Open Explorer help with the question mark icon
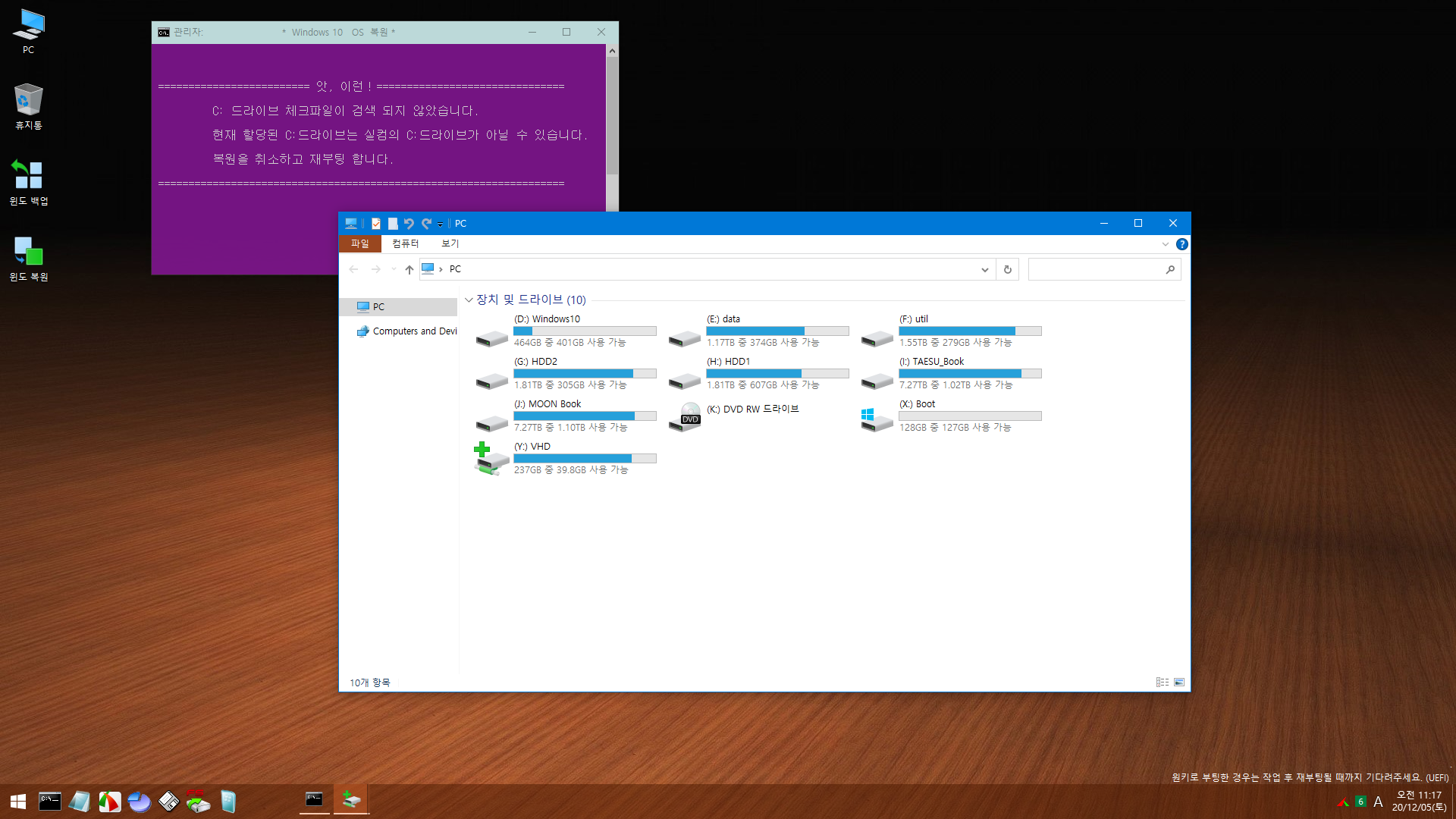Screen dimensions: 1456x819 pyautogui.click(x=1181, y=244)
